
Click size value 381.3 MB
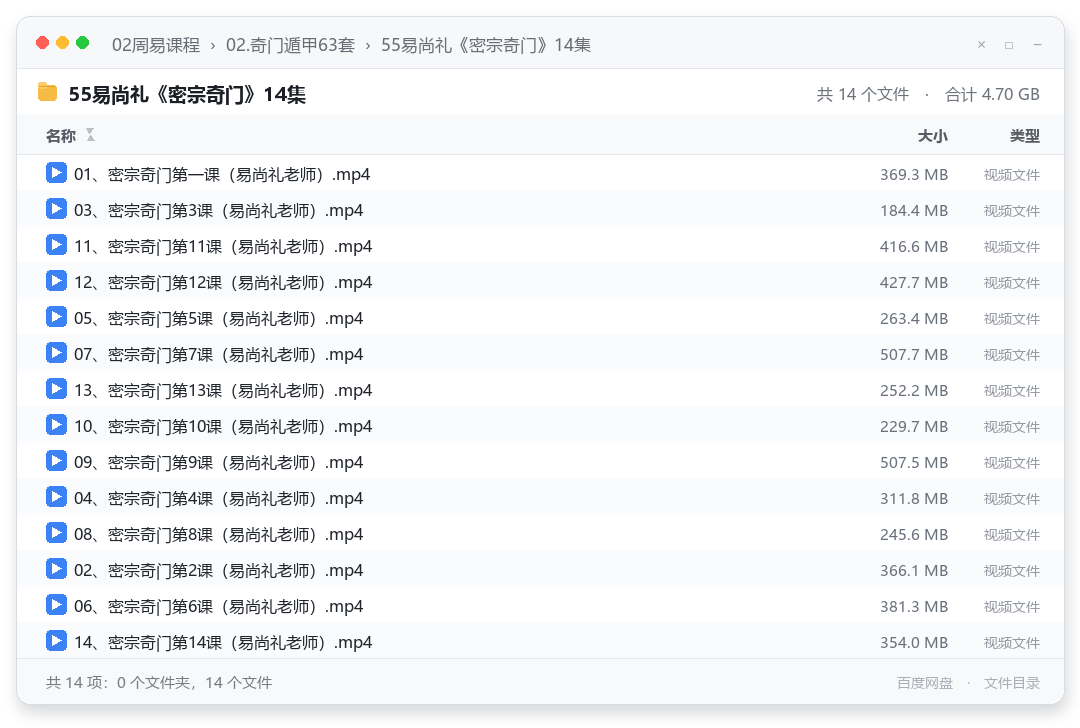point(913,607)
